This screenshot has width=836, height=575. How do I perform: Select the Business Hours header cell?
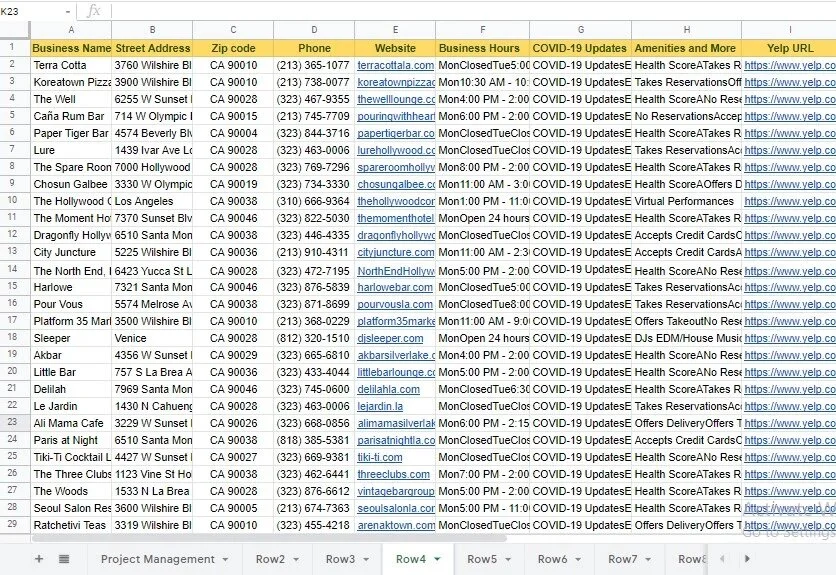[x=483, y=48]
